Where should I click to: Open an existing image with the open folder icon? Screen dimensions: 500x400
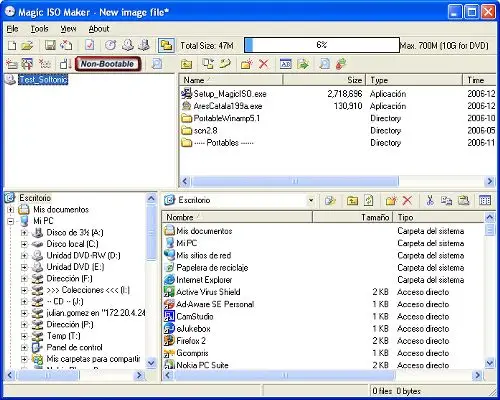point(27,46)
